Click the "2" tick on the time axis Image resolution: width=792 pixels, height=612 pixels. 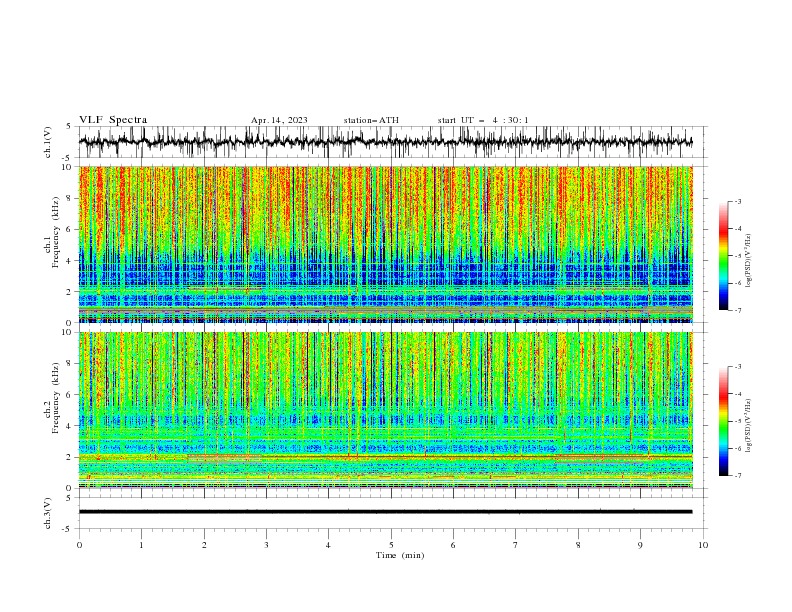pyautogui.click(x=204, y=545)
